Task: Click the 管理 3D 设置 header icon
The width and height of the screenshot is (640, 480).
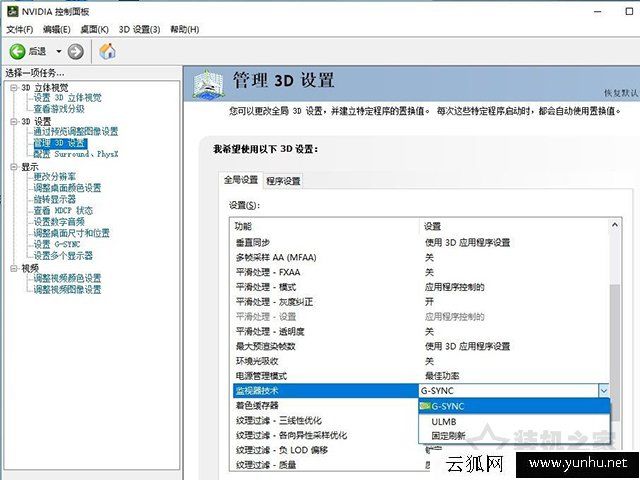Action: click(208, 84)
